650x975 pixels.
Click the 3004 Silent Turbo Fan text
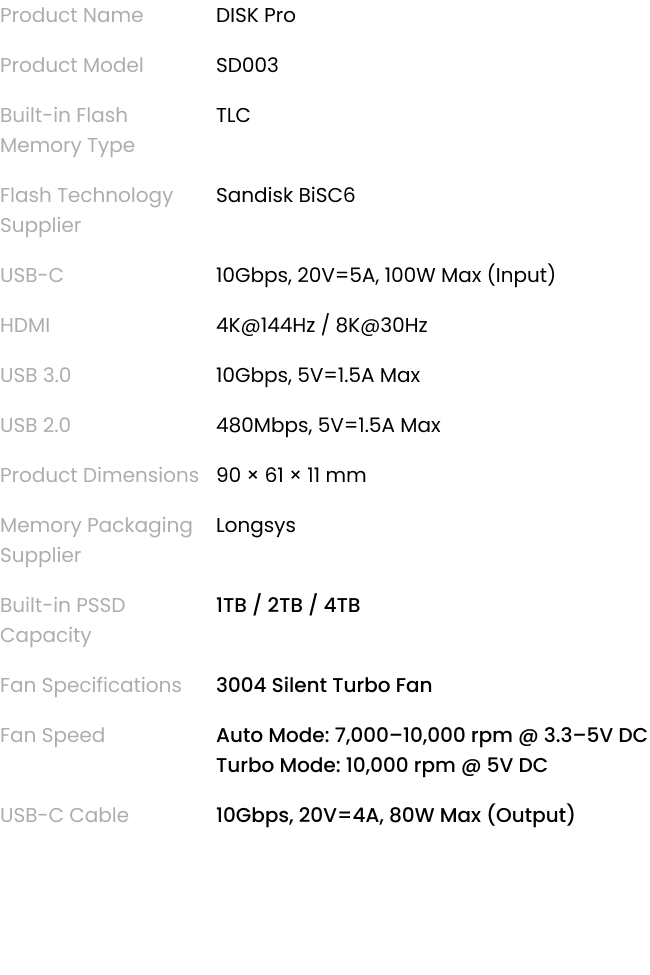(x=324, y=685)
